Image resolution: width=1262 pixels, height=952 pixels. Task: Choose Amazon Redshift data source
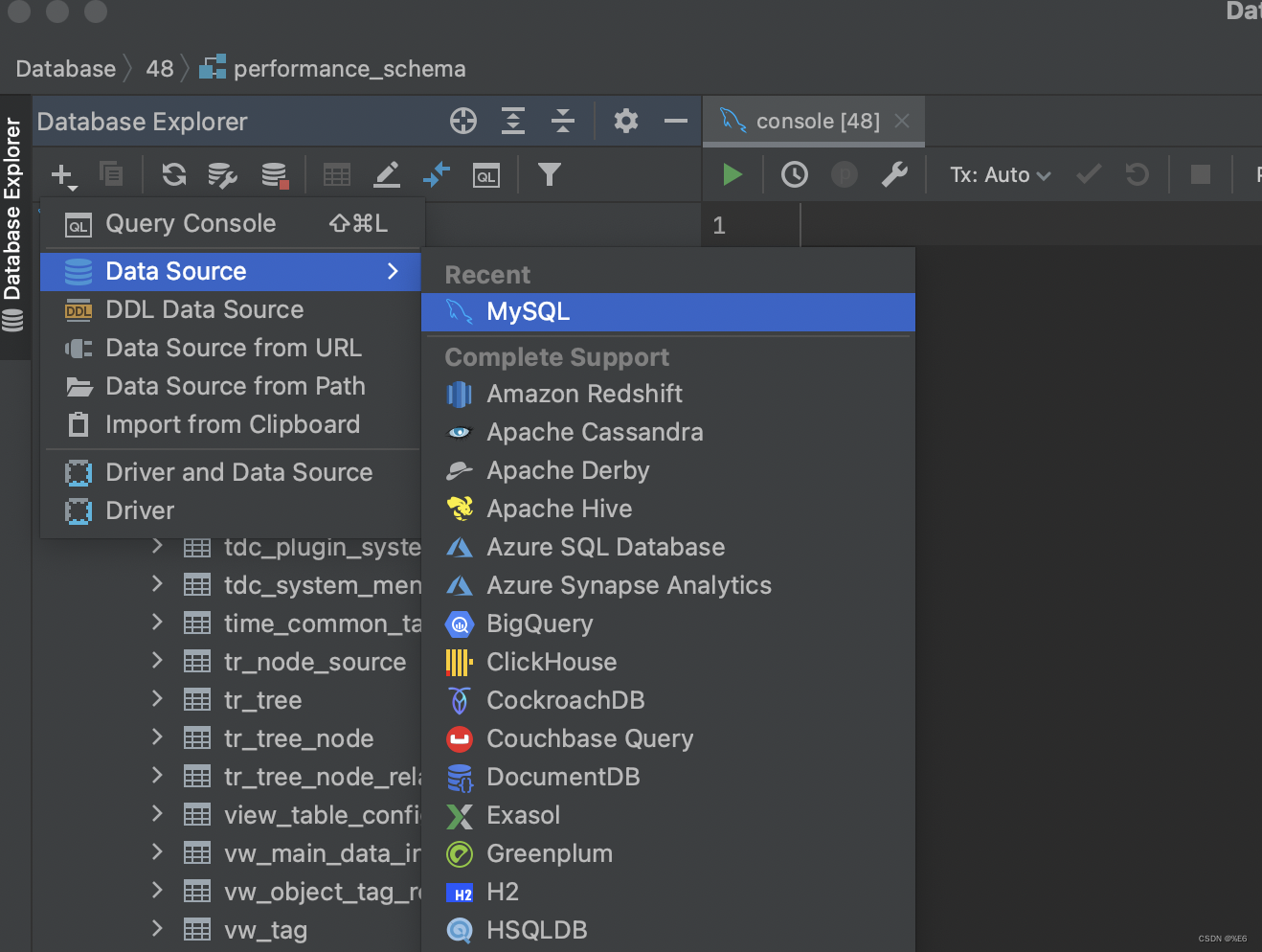[x=668, y=395]
